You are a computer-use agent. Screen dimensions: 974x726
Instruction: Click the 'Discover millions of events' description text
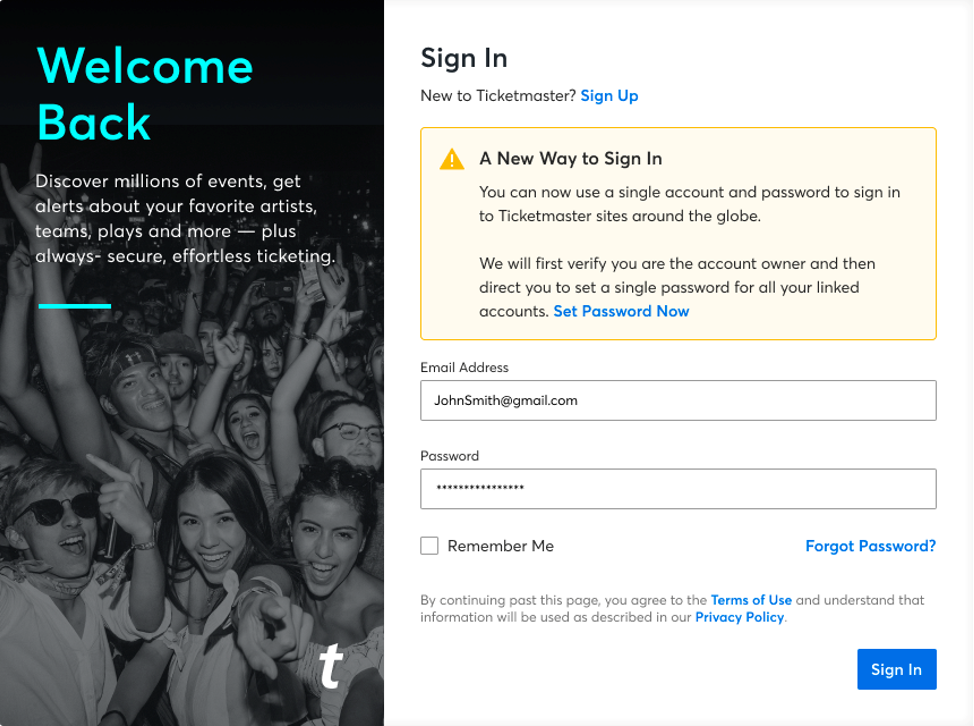point(185,219)
